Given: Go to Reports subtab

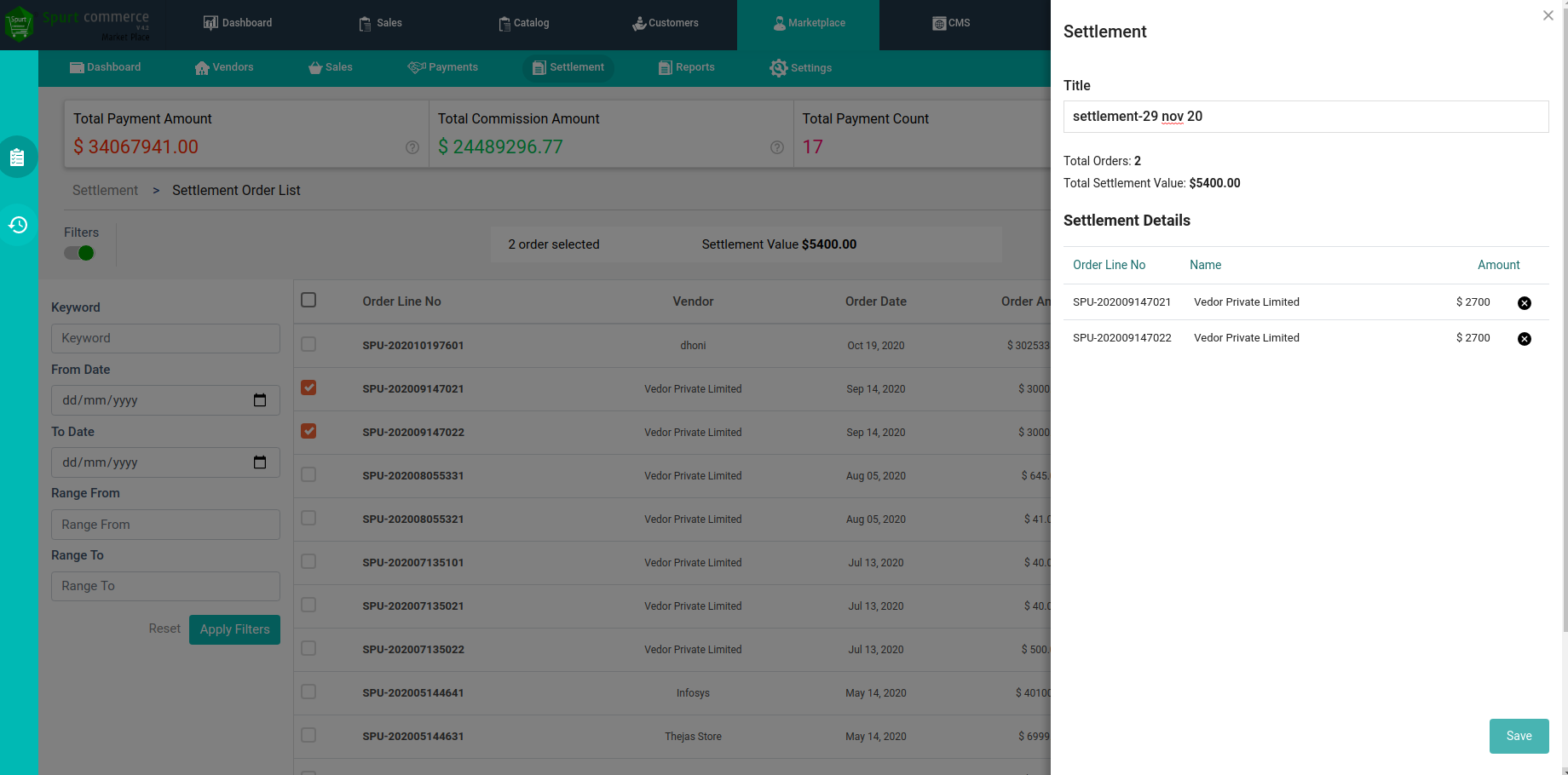Looking at the screenshot, I should (687, 67).
